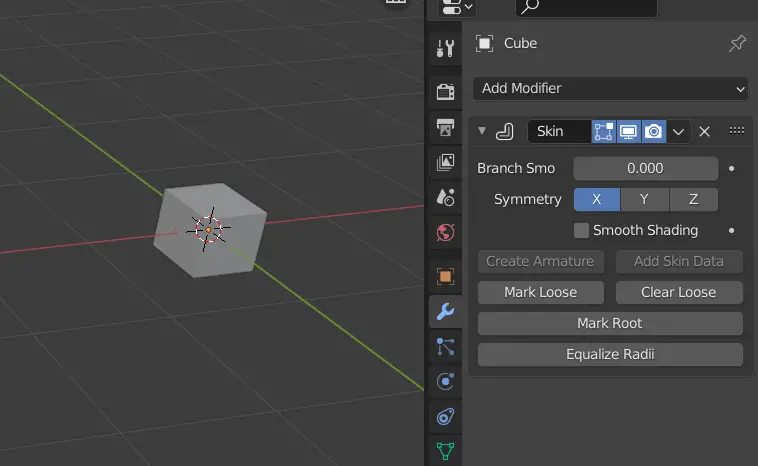The image size is (758, 466).
Task: Click the Equalize Radii button
Action: [610, 354]
